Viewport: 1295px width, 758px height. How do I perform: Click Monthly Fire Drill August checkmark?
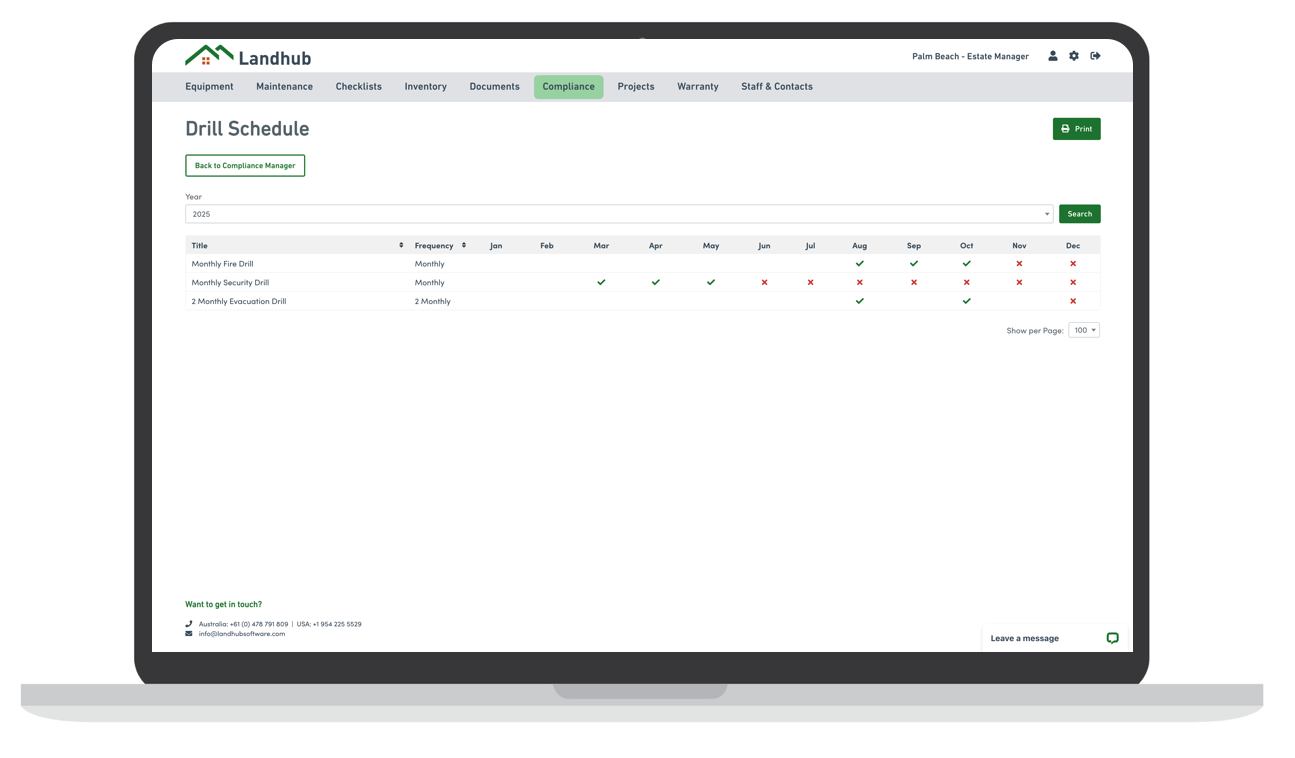point(859,264)
